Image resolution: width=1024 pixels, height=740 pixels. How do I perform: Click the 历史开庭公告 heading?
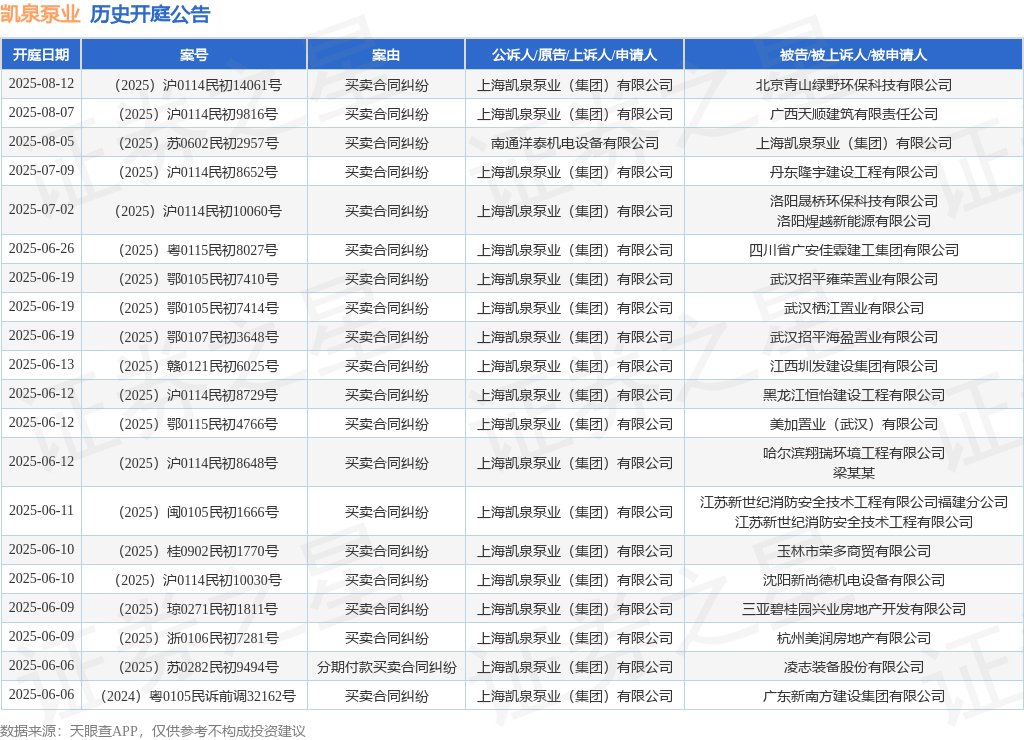click(x=150, y=14)
